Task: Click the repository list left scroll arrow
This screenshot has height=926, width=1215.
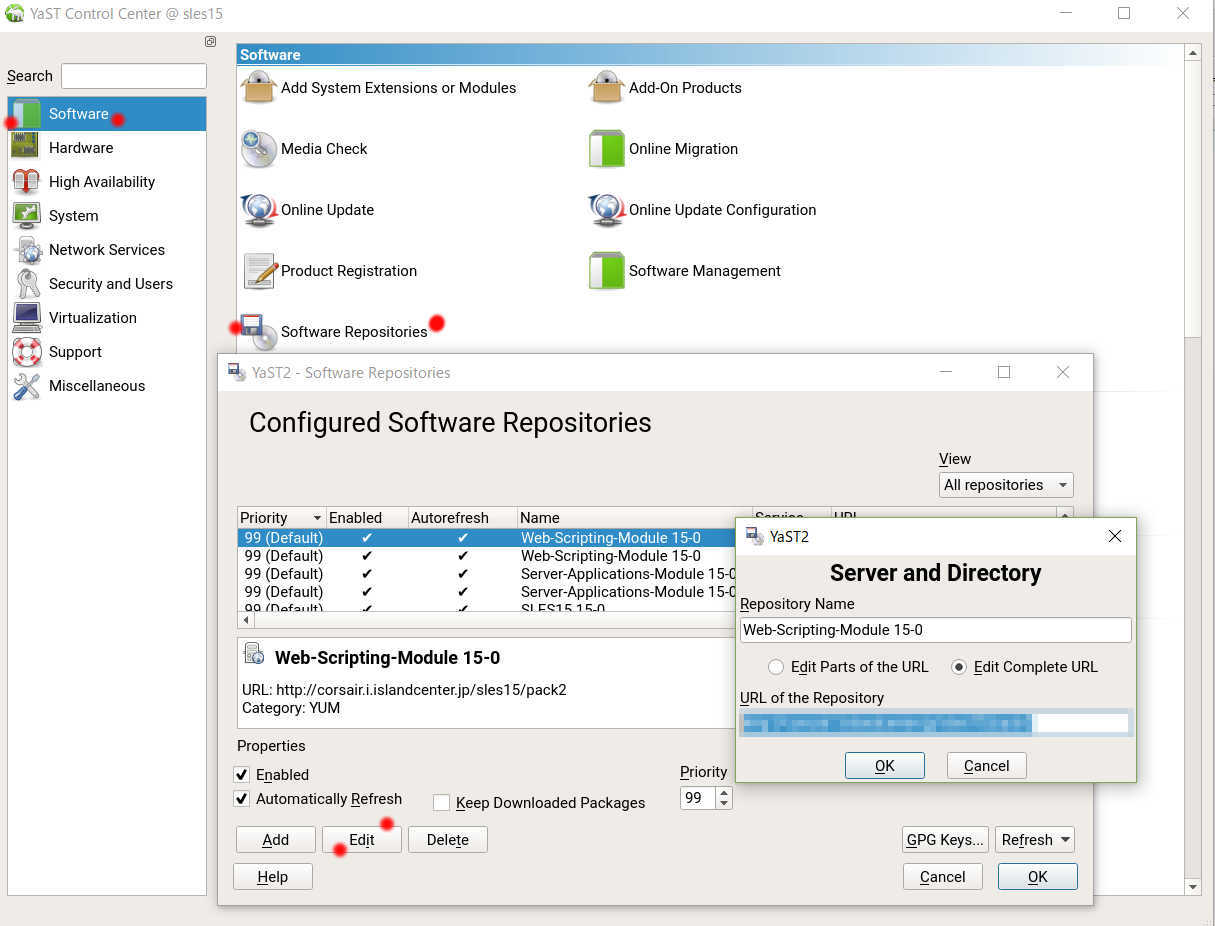Action: (x=246, y=621)
